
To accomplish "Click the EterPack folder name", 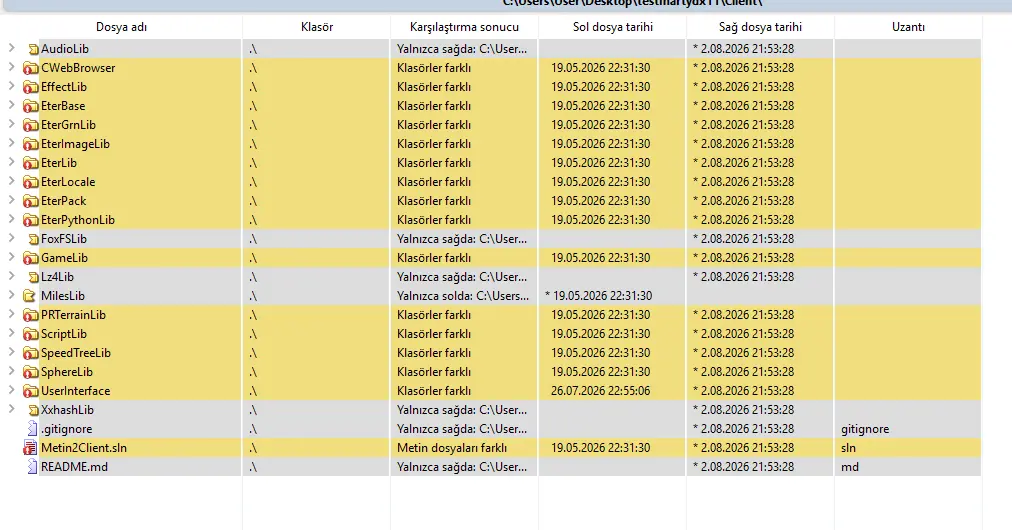I will tap(63, 201).
